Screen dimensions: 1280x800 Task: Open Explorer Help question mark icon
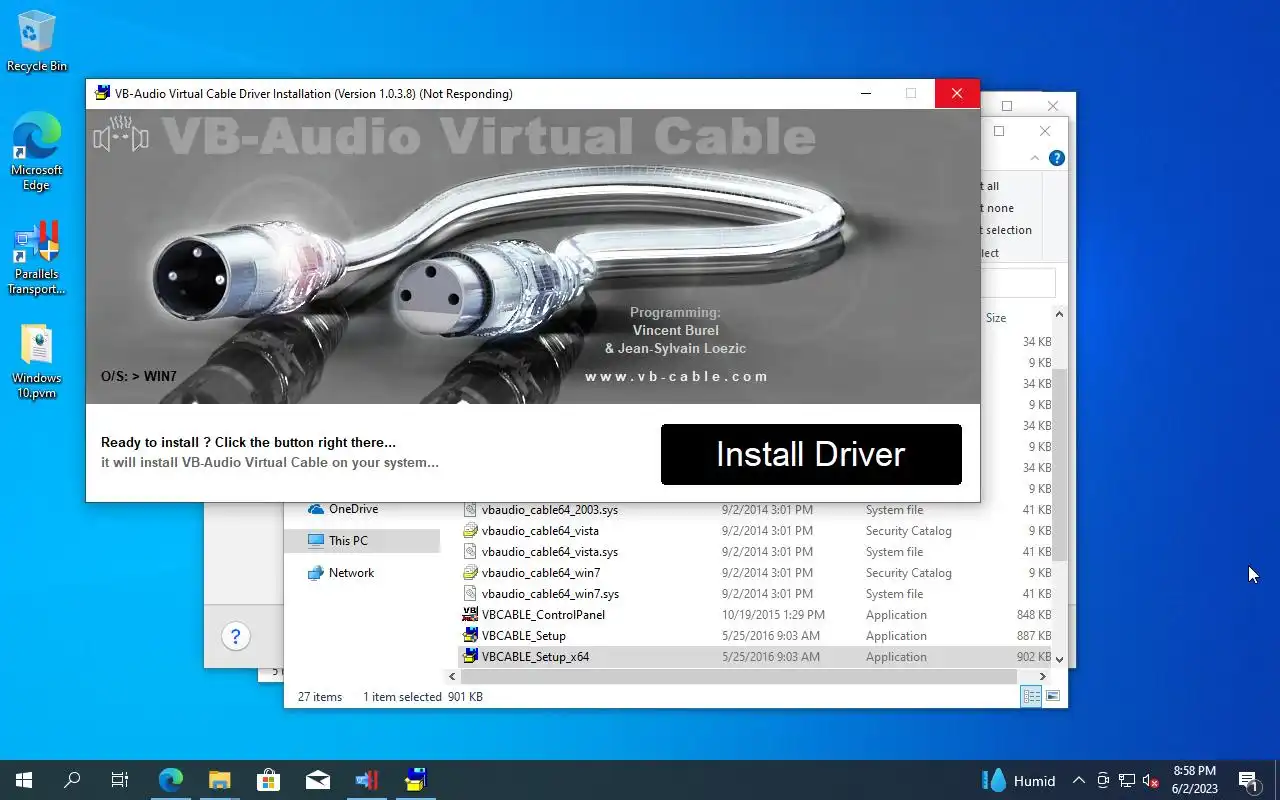click(x=1056, y=158)
